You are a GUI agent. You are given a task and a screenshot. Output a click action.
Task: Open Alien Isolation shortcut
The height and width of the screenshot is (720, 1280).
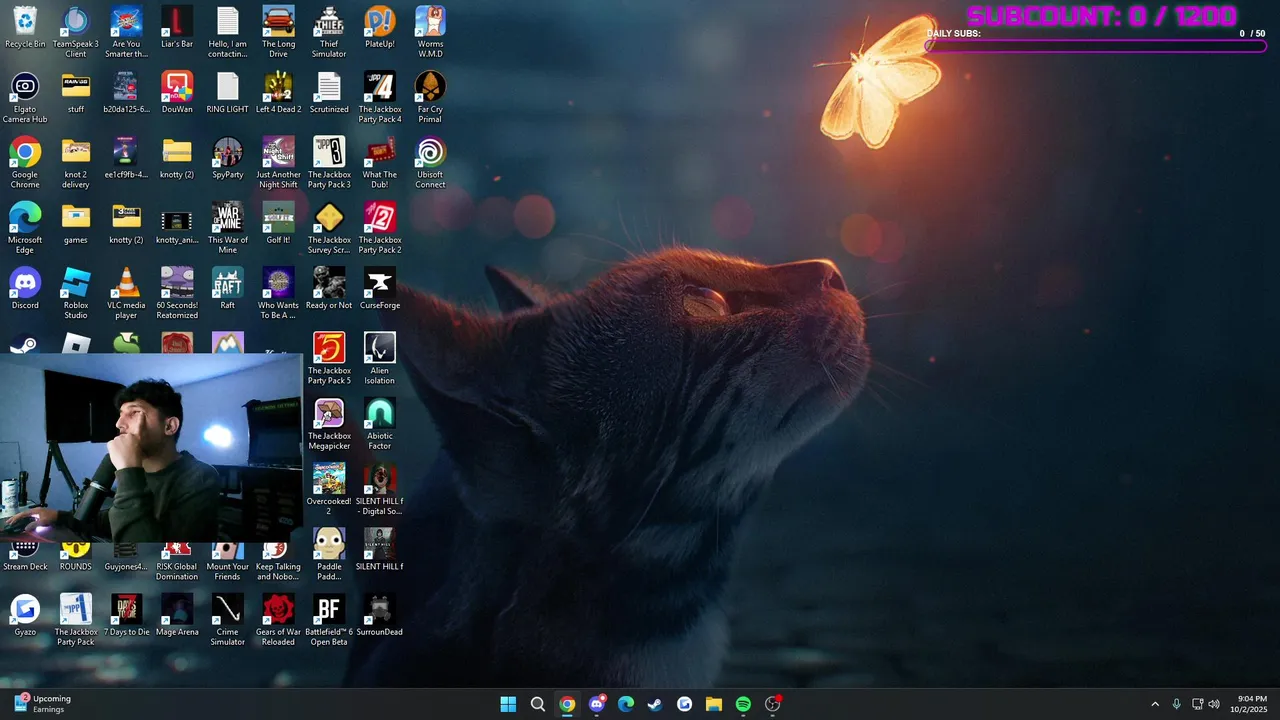tap(380, 359)
